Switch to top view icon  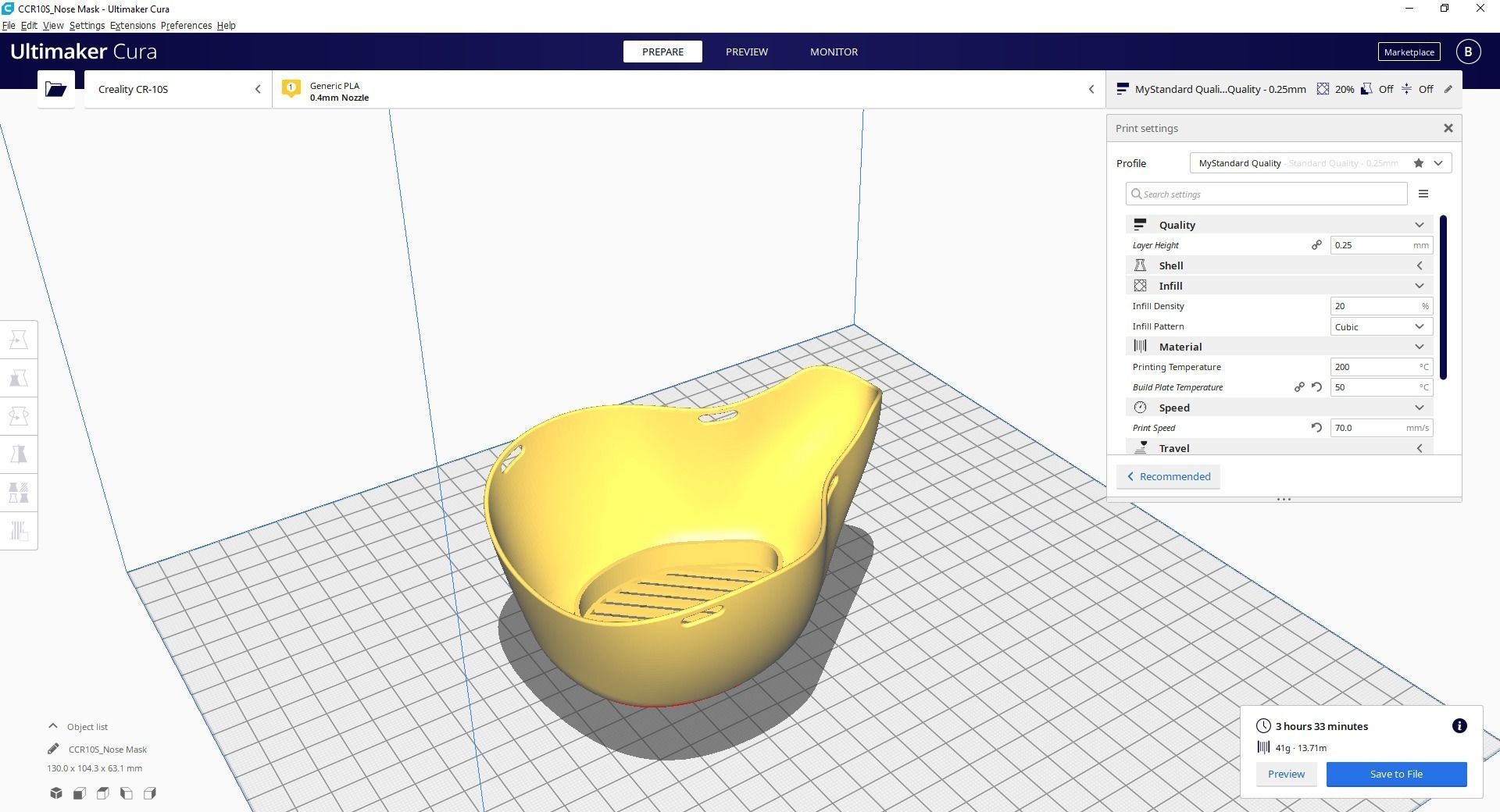(103, 793)
